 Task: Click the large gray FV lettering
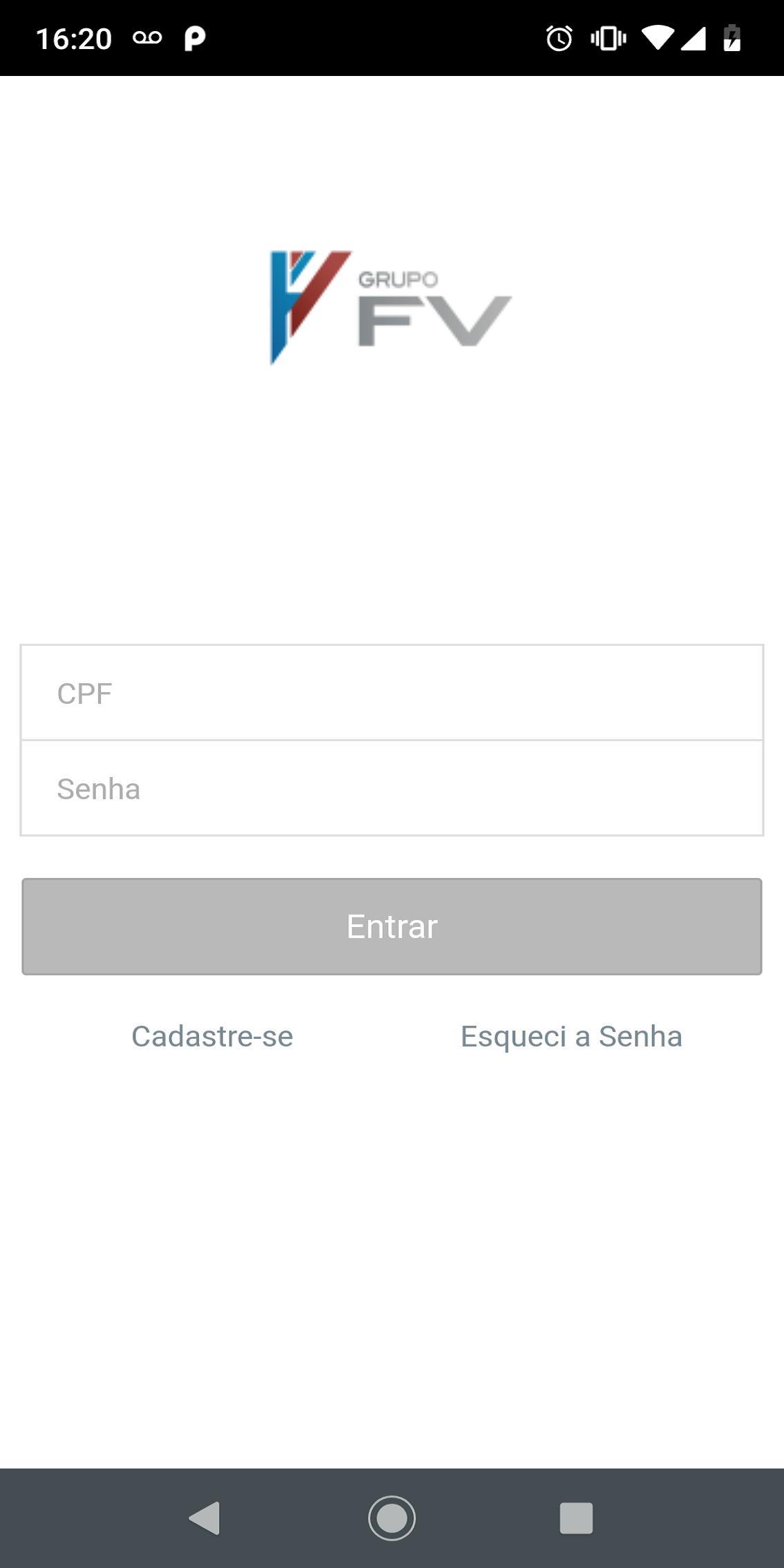point(434,321)
